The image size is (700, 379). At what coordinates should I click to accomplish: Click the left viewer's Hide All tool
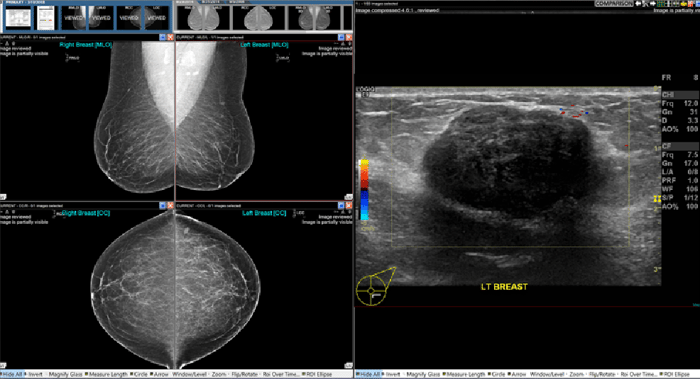12,374
